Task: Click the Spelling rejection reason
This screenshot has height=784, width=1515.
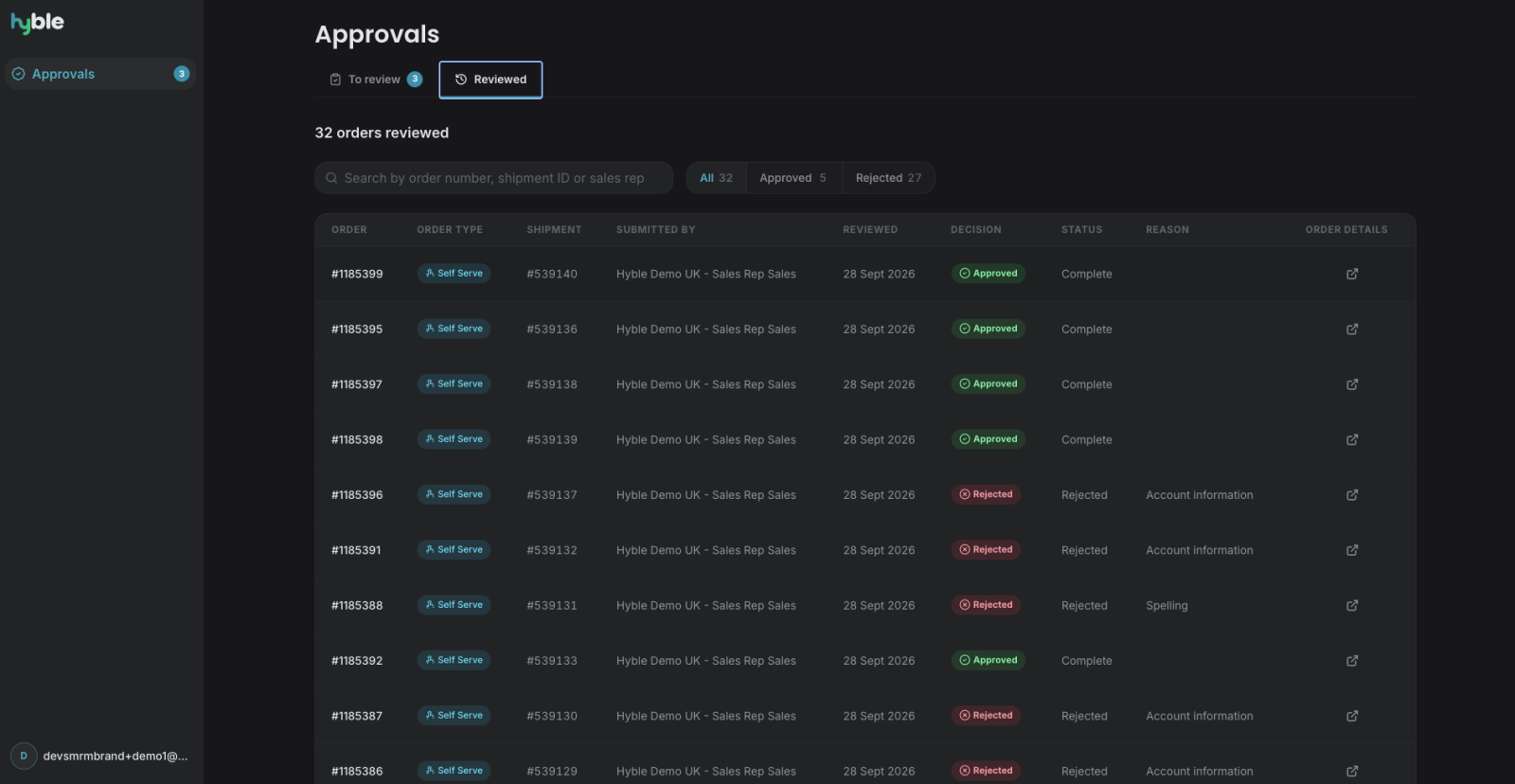Action: (x=1167, y=606)
